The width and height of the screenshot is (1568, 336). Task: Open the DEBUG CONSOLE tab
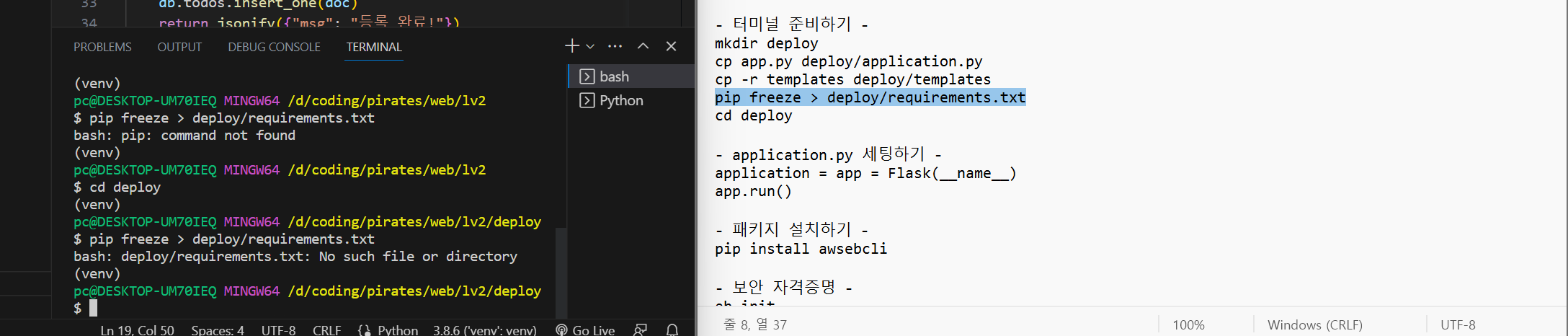tap(274, 47)
